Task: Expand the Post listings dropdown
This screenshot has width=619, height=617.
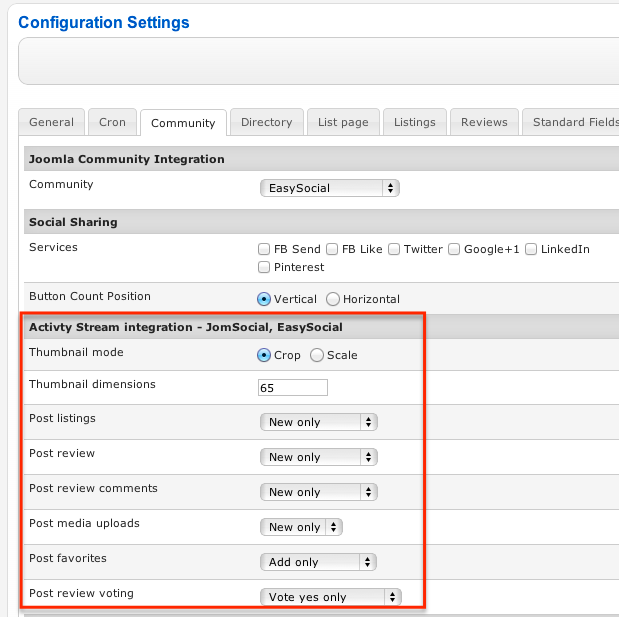Action: (318, 422)
